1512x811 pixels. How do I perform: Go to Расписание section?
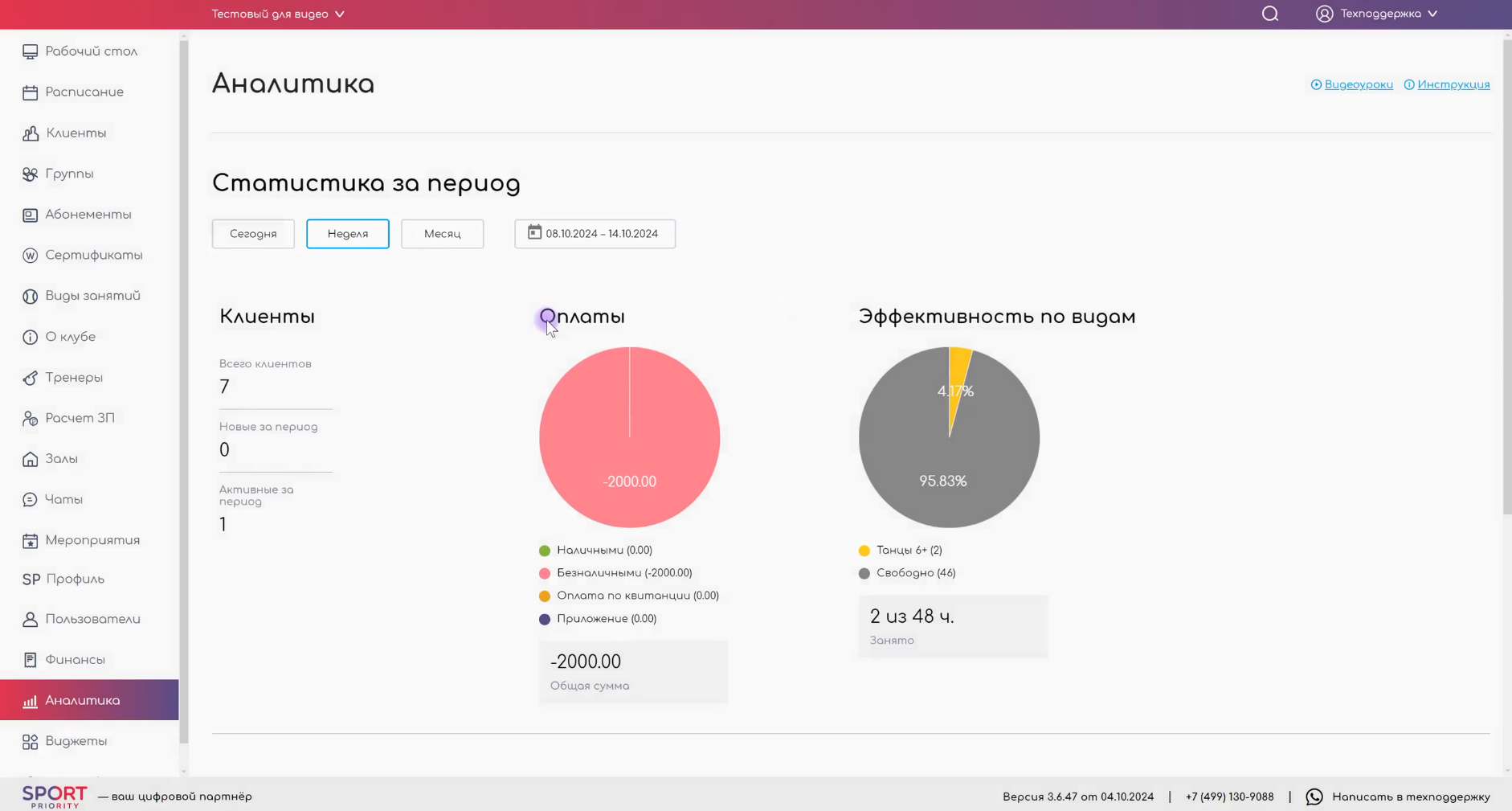[x=89, y=92]
